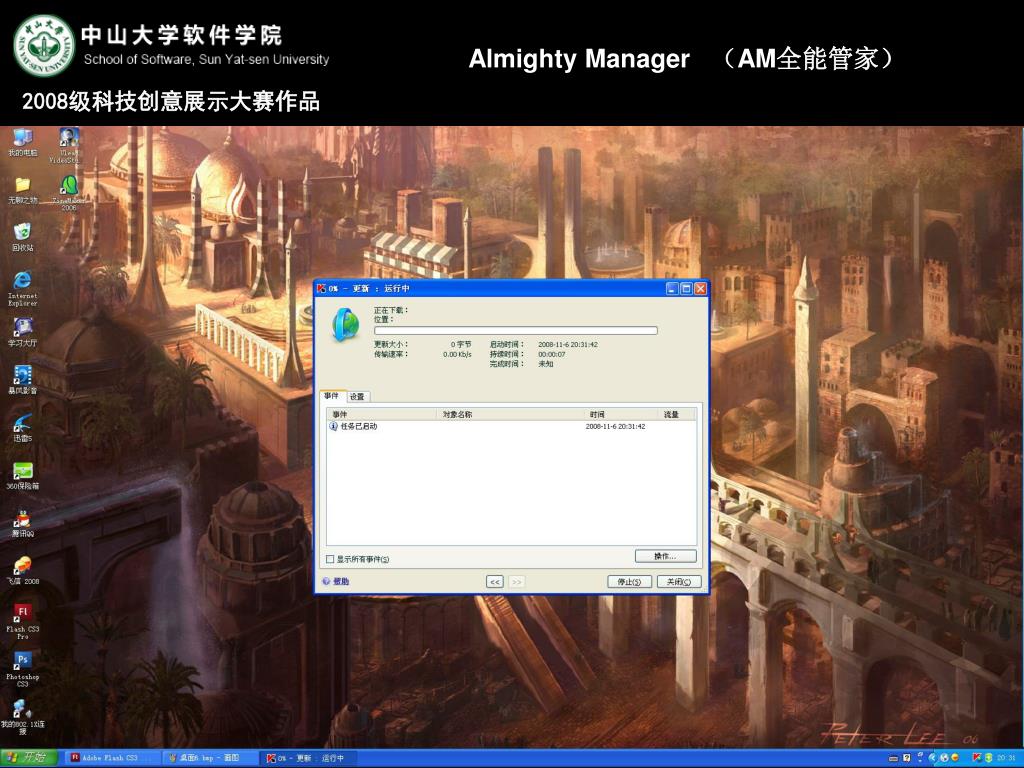Screen dimensions: 1024x768
Task: Click the 0.00 Kb/s transfer rate value
Action: tap(457, 354)
